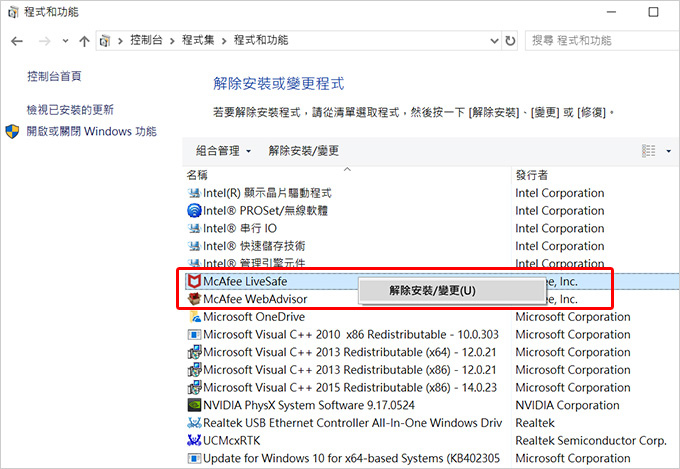Click Update for Windows 10 icon
The height and width of the screenshot is (469, 680).
[x=194, y=458]
